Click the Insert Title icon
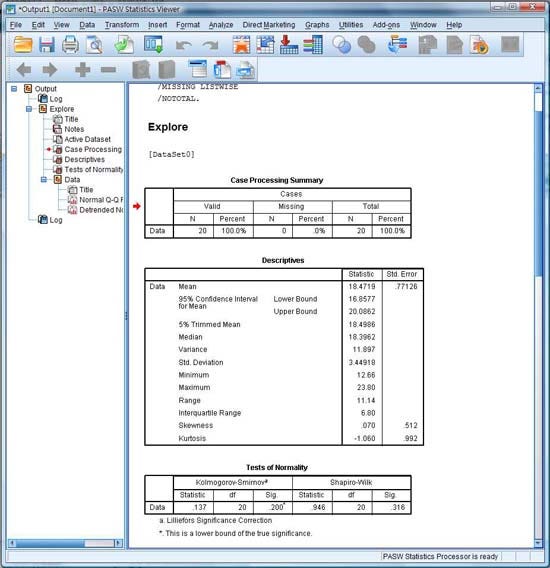Screen dimensions: 550x568 coord(222,70)
